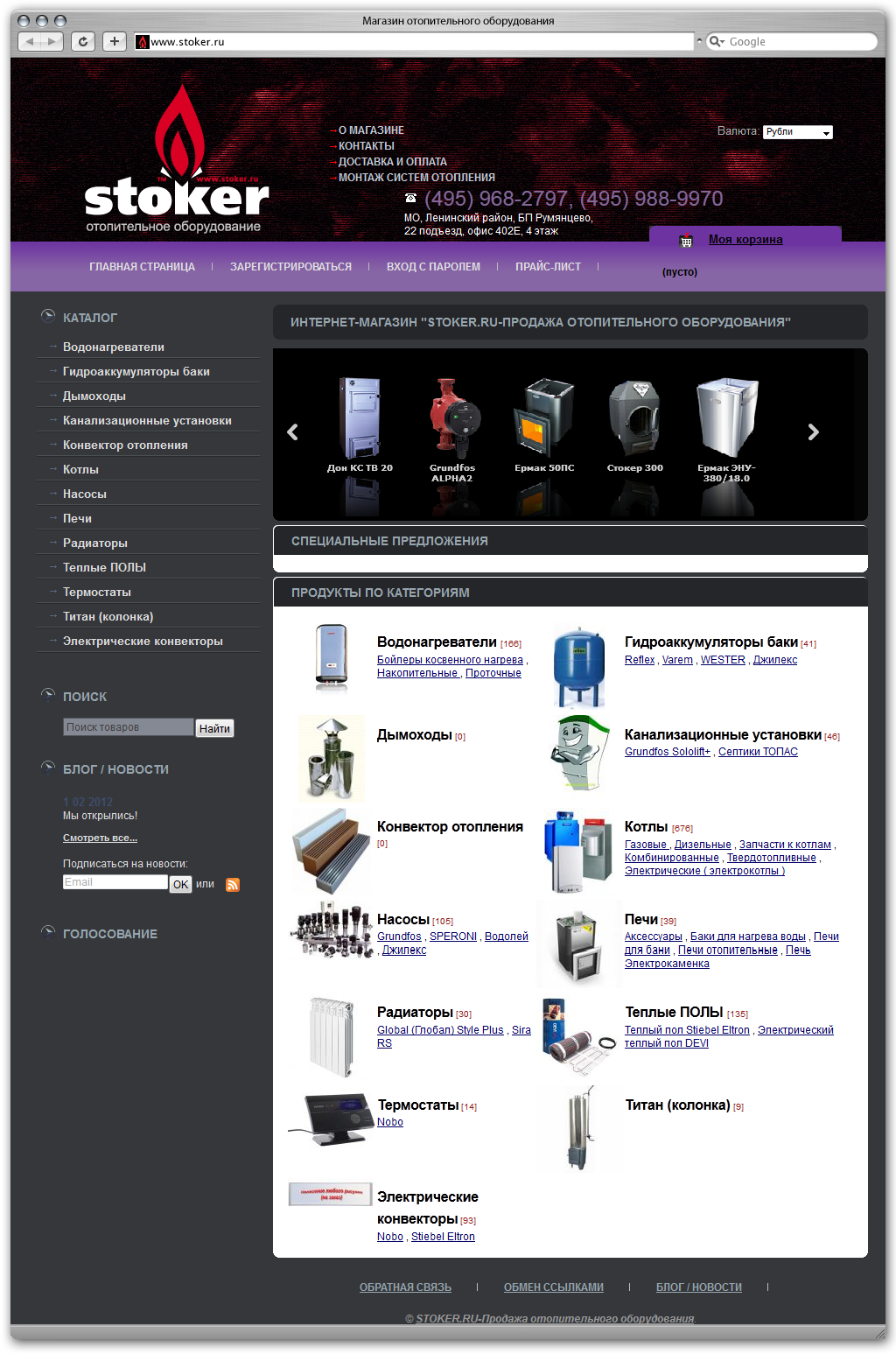896x1354 pixels.
Task: Open the КОНТАКТЫ header link
Action: click(366, 146)
